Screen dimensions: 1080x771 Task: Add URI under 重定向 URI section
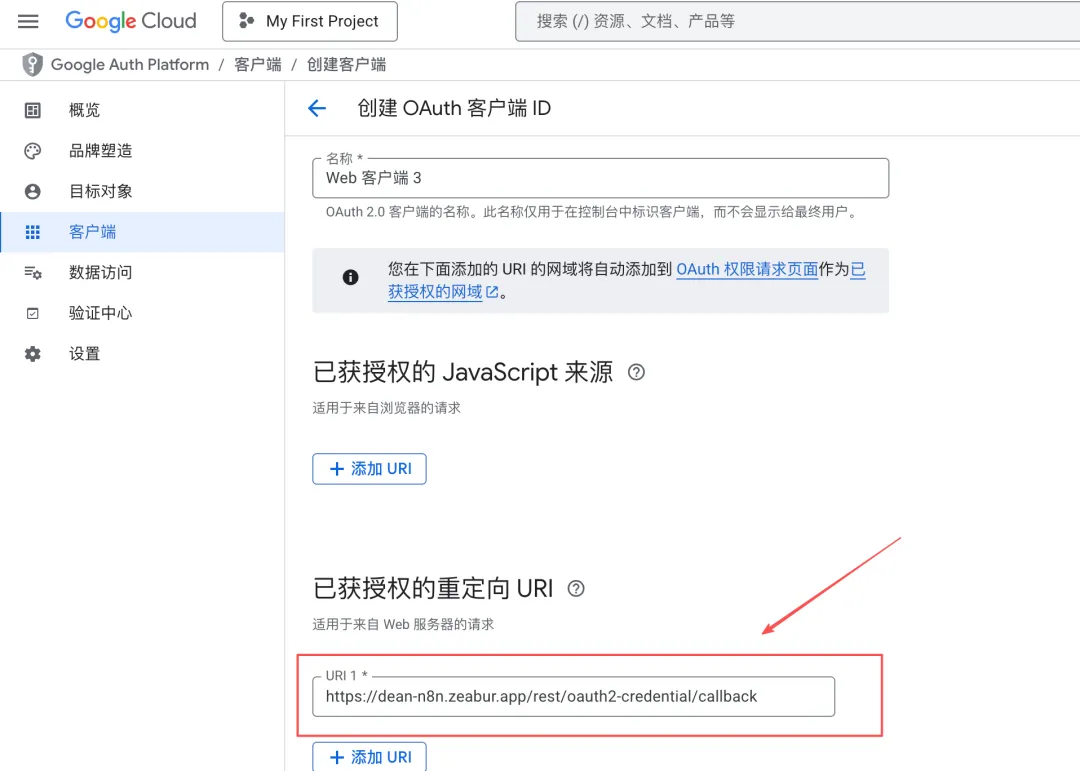[x=369, y=757]
